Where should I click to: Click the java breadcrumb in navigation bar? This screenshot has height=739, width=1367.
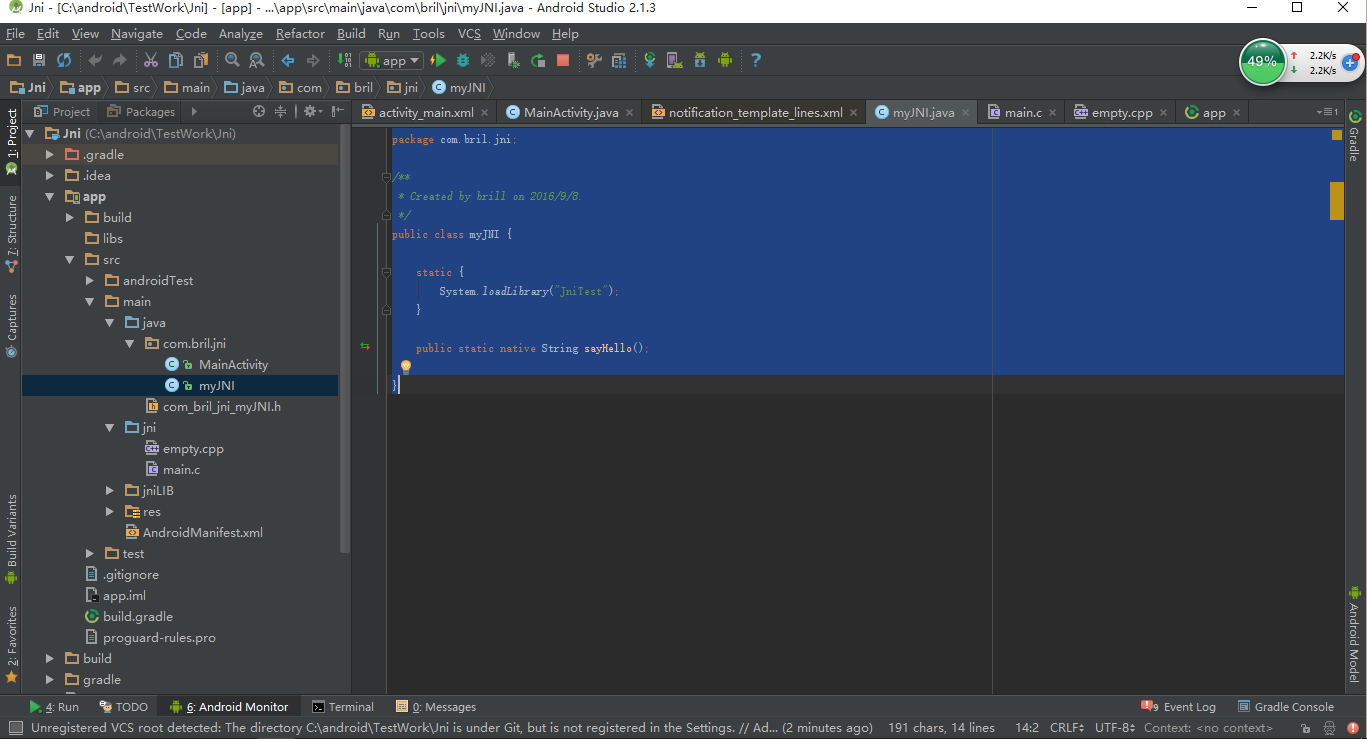245,88
